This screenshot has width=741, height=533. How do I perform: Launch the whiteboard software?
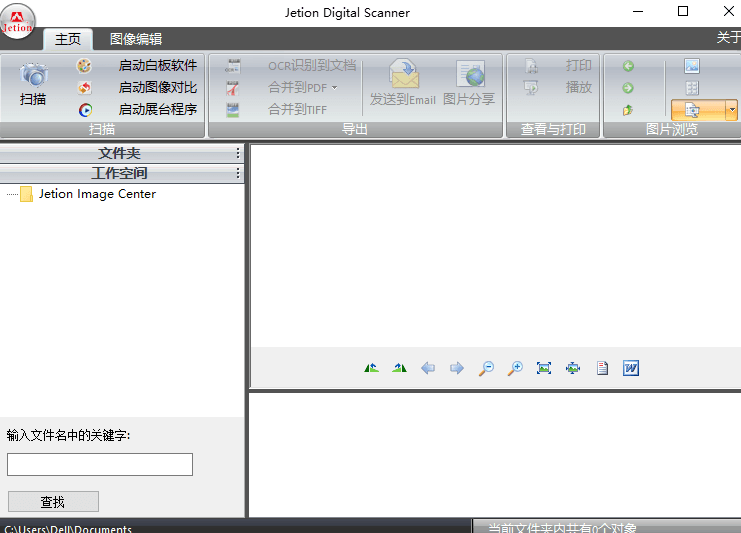pos(157,65)
